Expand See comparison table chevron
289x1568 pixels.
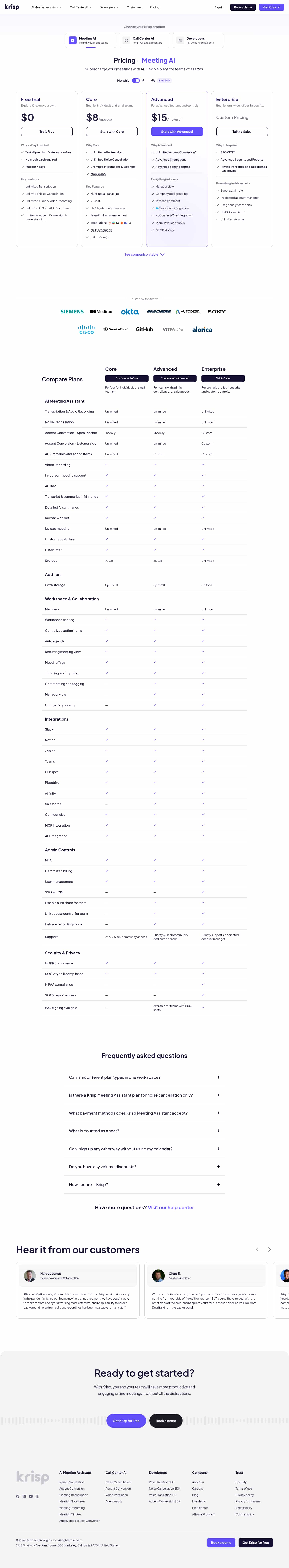pyautogui.click(x=162, y=254)
